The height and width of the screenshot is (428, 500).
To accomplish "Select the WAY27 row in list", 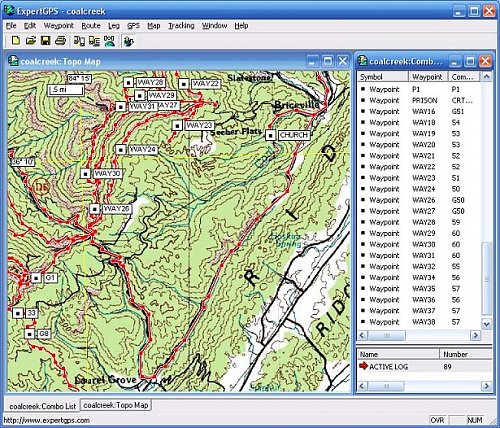I will 419,211.
